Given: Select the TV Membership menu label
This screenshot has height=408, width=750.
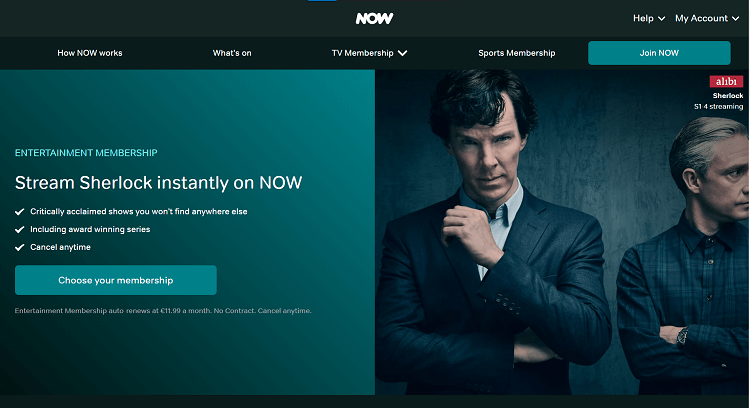Looking at the screenshot, I should click(363, 53).
